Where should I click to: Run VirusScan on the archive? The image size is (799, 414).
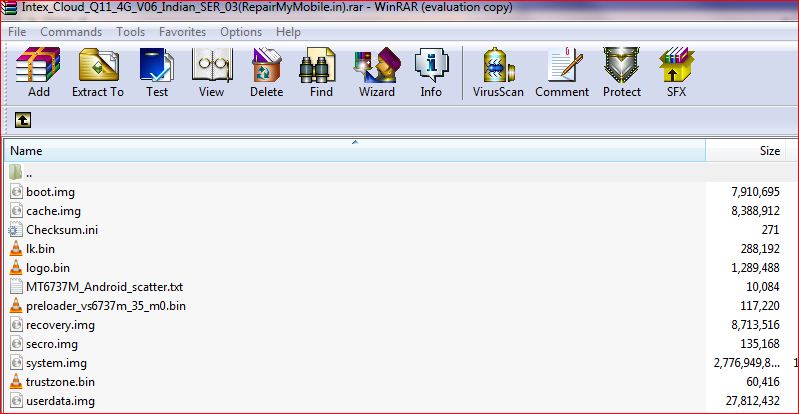point(498,73)
